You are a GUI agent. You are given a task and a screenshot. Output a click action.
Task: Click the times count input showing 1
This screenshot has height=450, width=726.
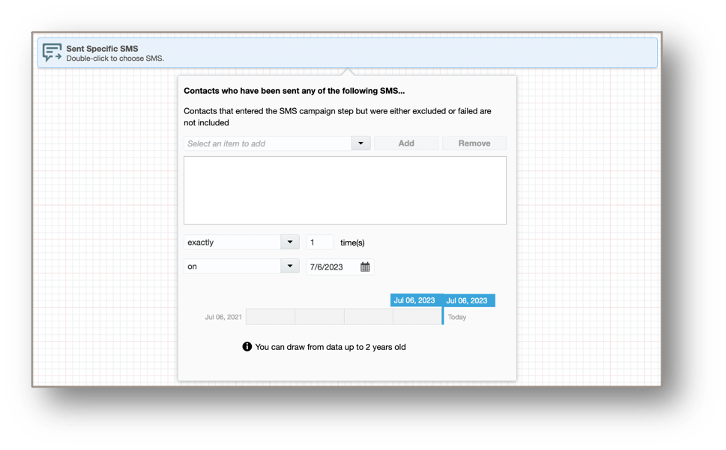point(319,242)
